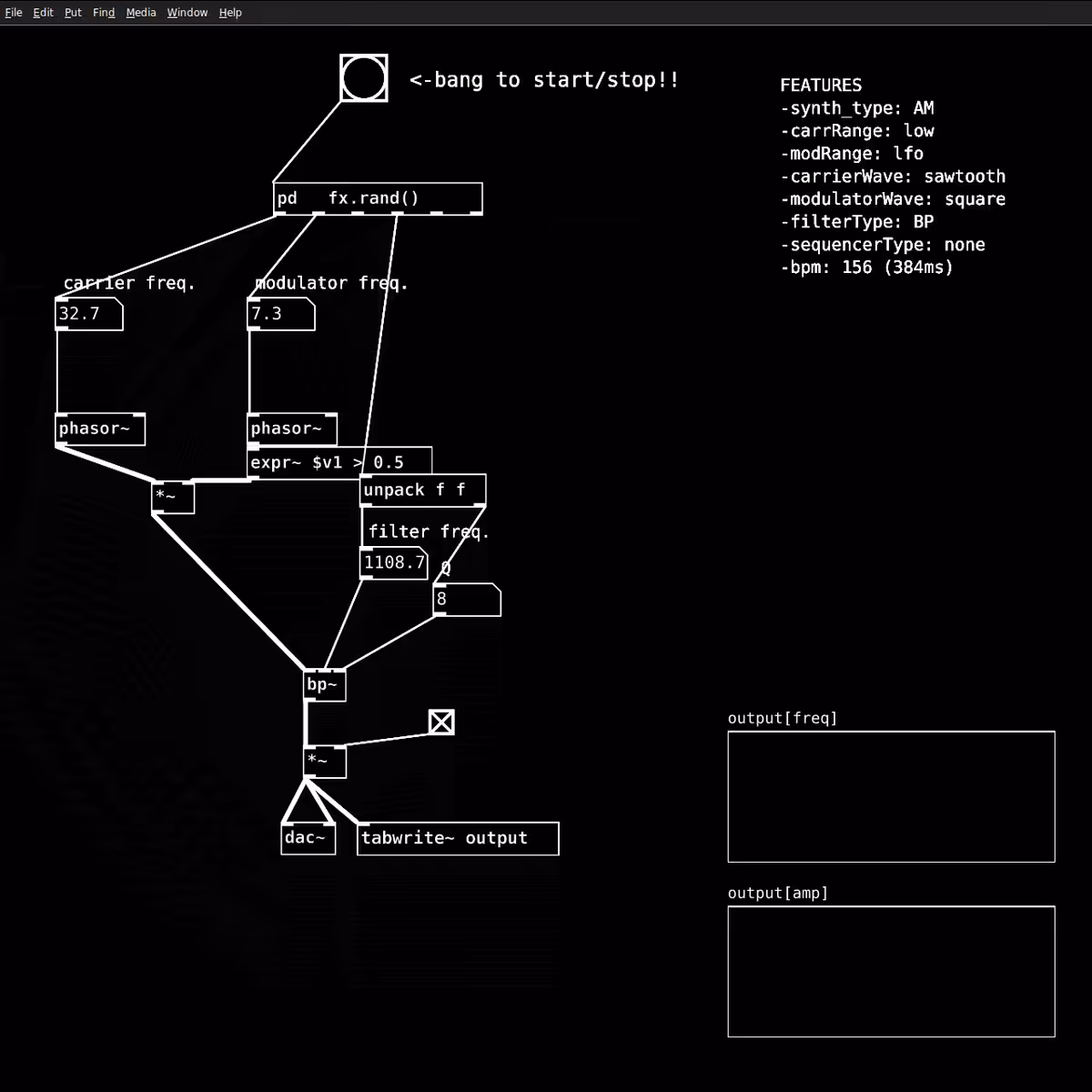Screen dimensions: 1092x1092
Task: Select the phasor~ under carrier freq
Action: [x=100, y=429]
